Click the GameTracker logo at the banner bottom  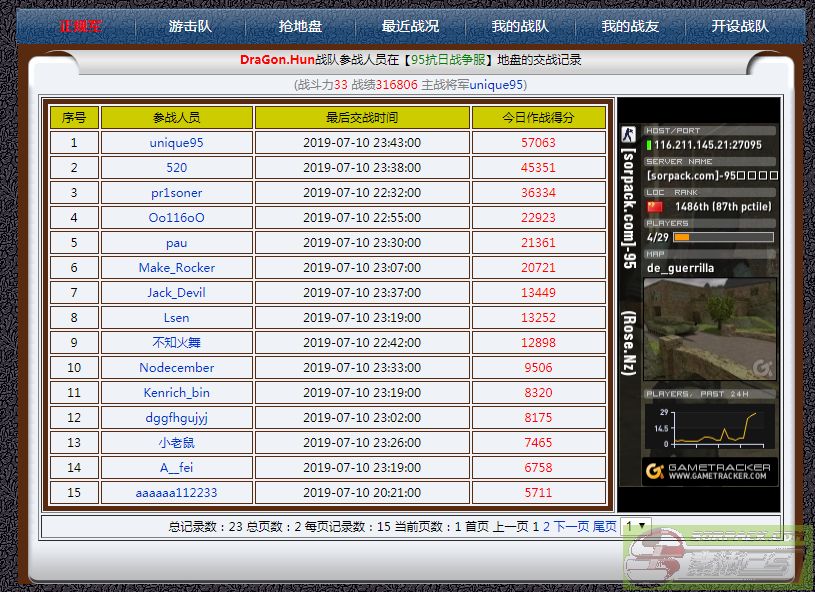[709, 471]
